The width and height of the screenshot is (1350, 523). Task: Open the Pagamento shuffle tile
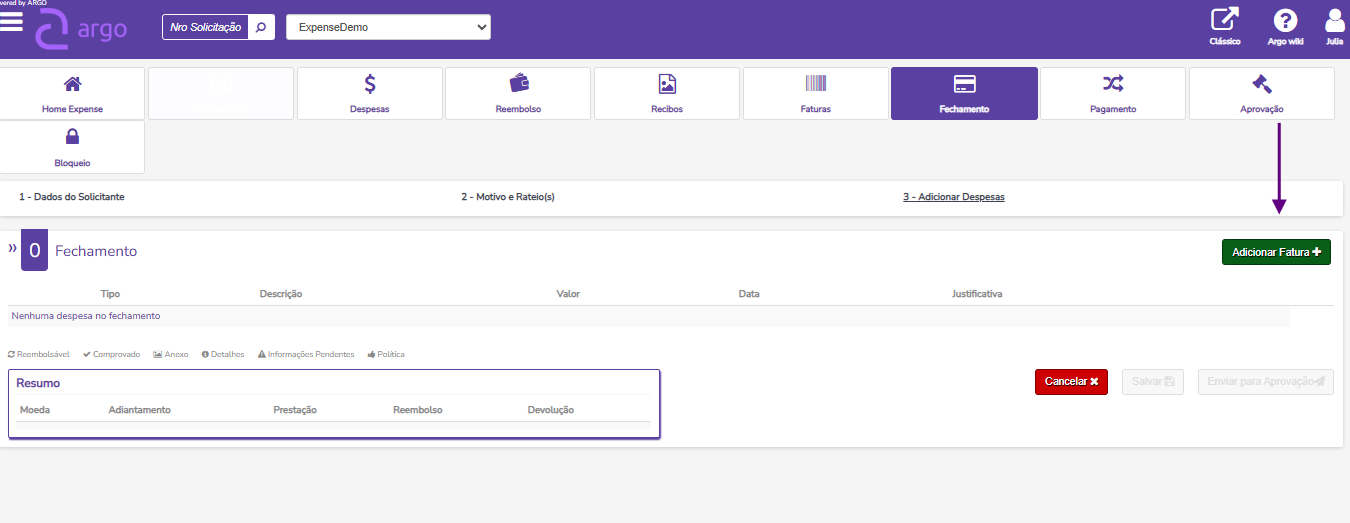click(x=1112, y=93)
